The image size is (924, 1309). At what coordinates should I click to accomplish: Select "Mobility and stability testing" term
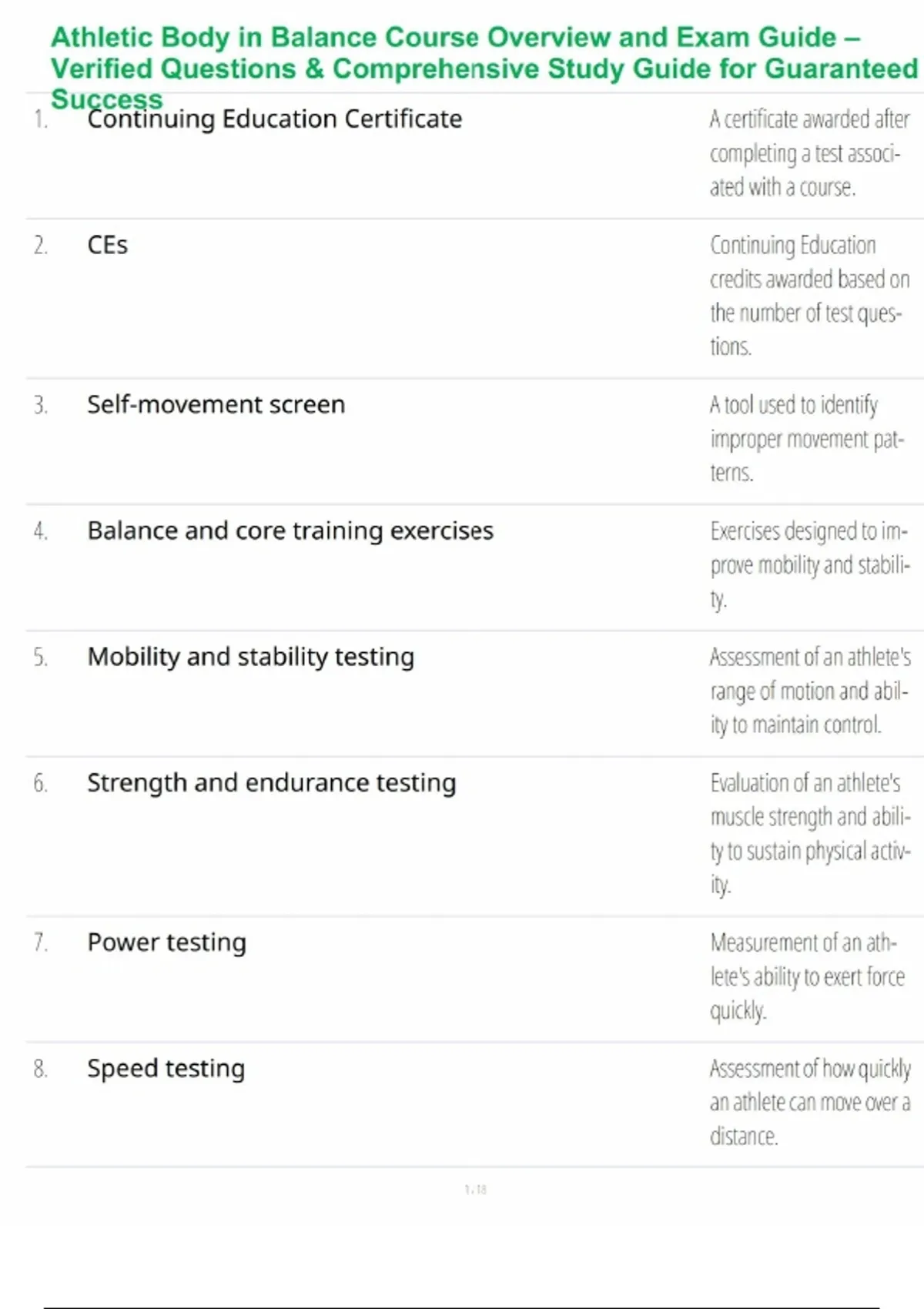tap(250, 657)
